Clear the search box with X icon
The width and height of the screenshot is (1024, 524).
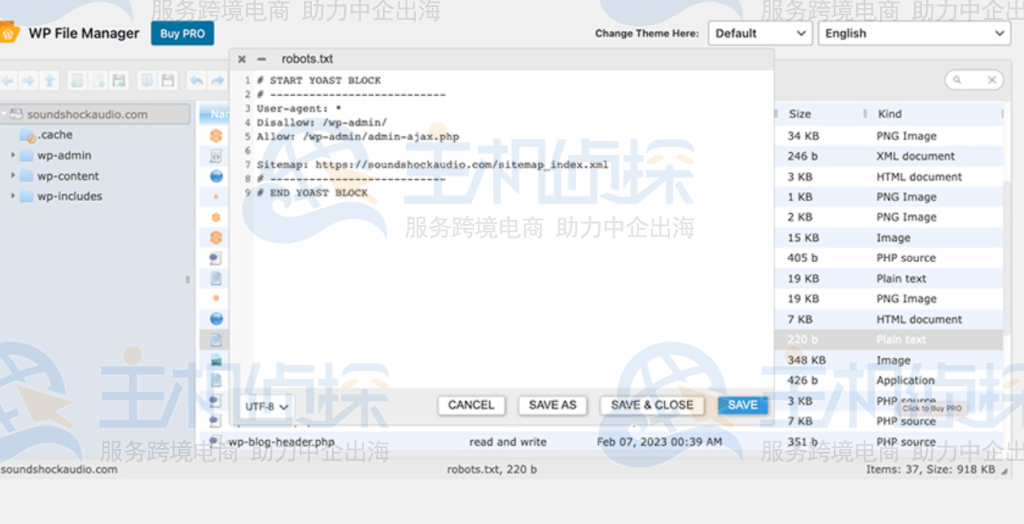click(x=992, y=80)
